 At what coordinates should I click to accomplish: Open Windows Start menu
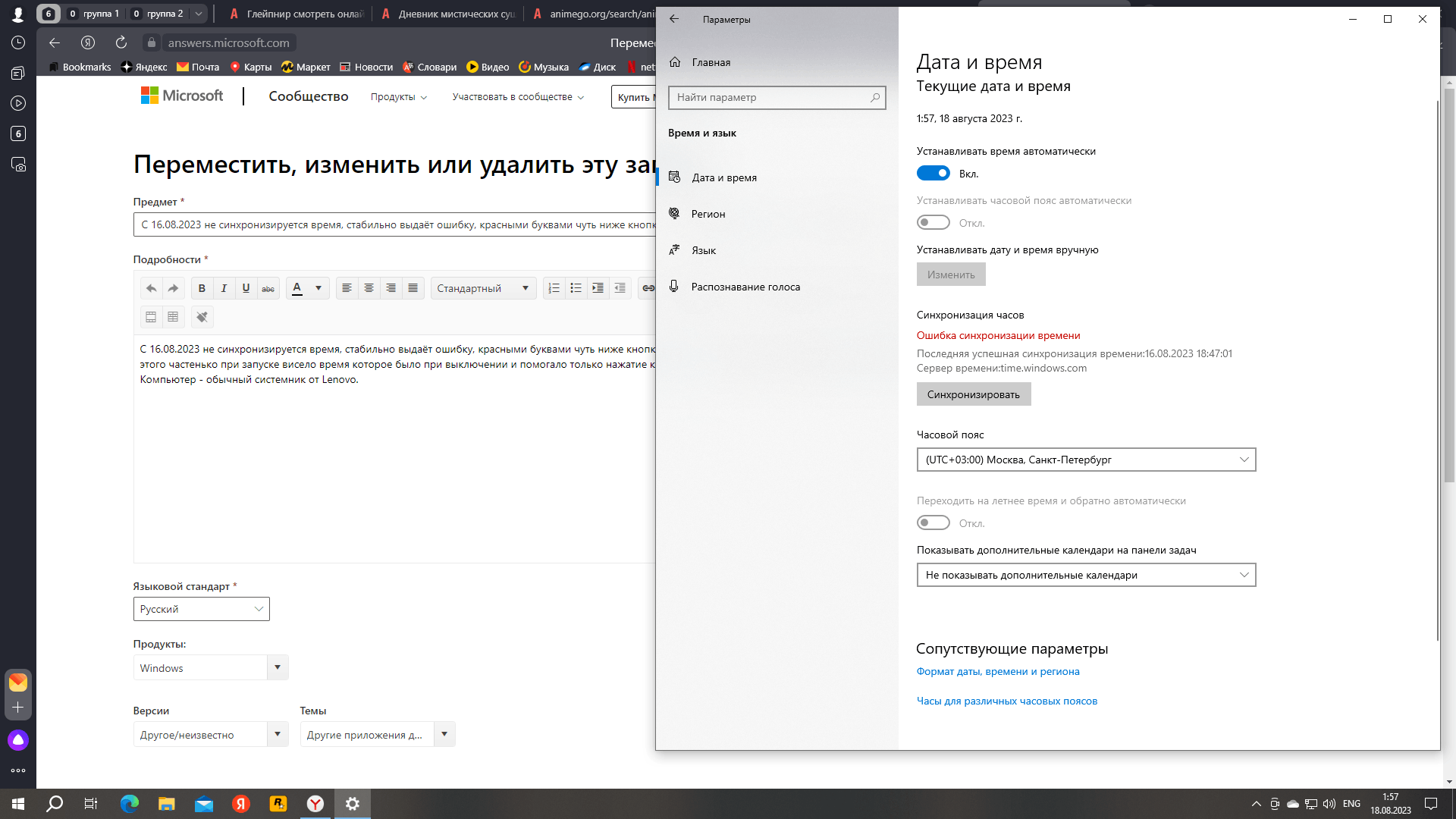(18, 804)
